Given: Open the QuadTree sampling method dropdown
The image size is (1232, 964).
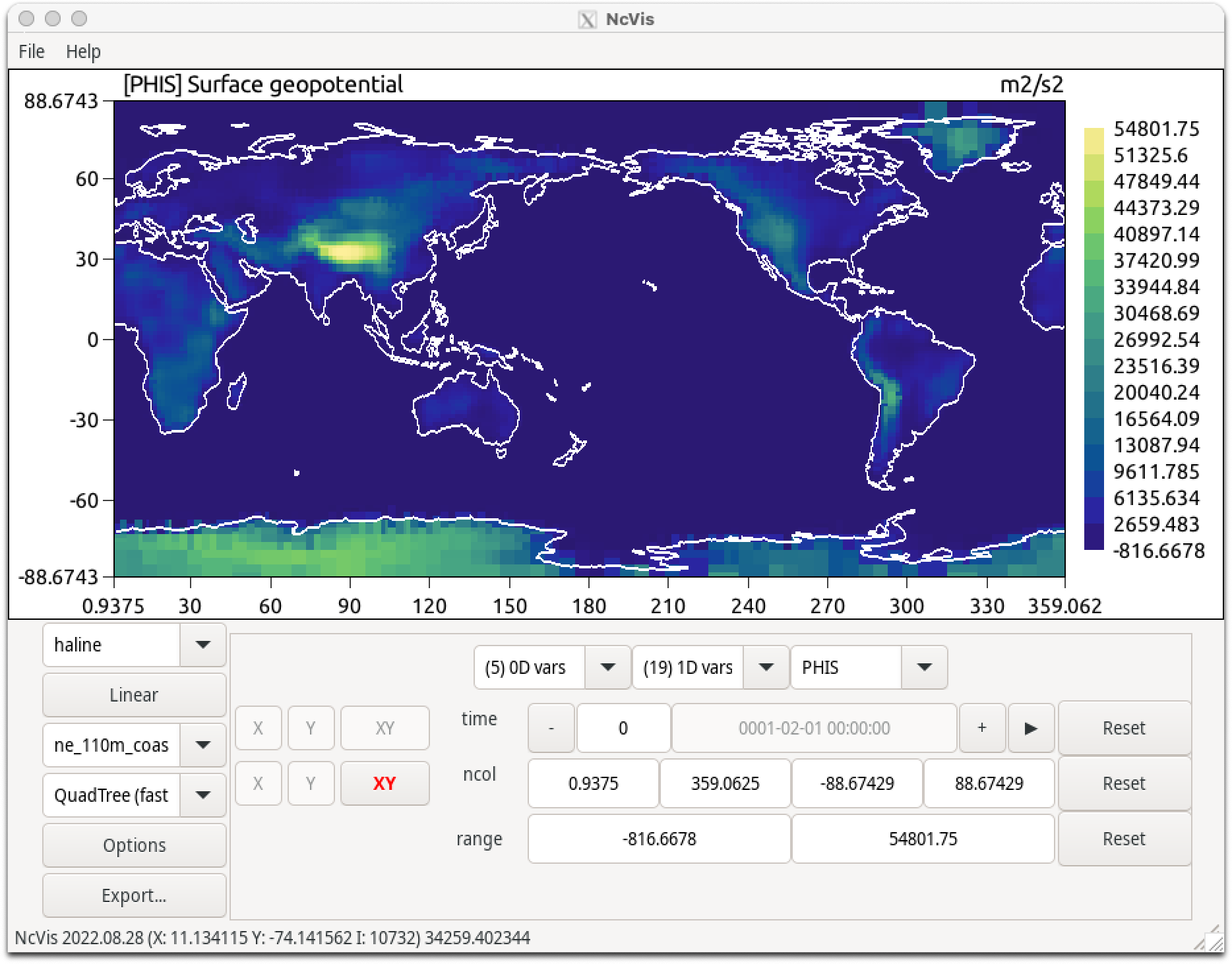Looking at the screenshot, I should [x=202, y=795].
